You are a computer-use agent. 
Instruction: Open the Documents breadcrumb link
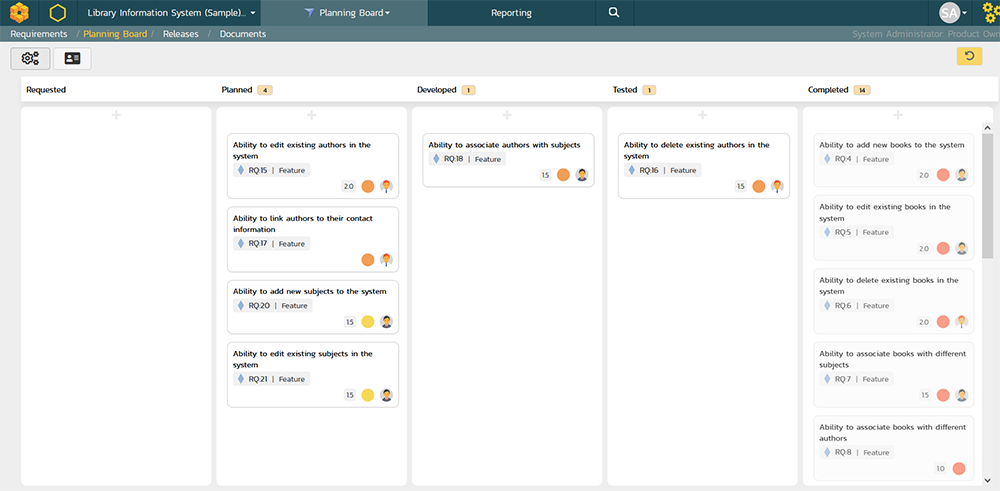click(x=243, y=34)
